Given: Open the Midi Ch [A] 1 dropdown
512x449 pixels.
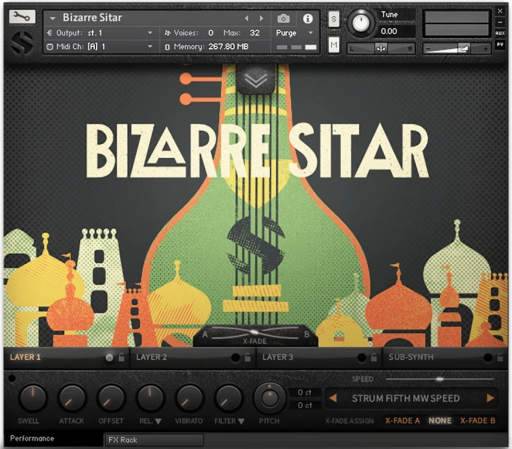Looking at the screenshot, I should 150,46.
